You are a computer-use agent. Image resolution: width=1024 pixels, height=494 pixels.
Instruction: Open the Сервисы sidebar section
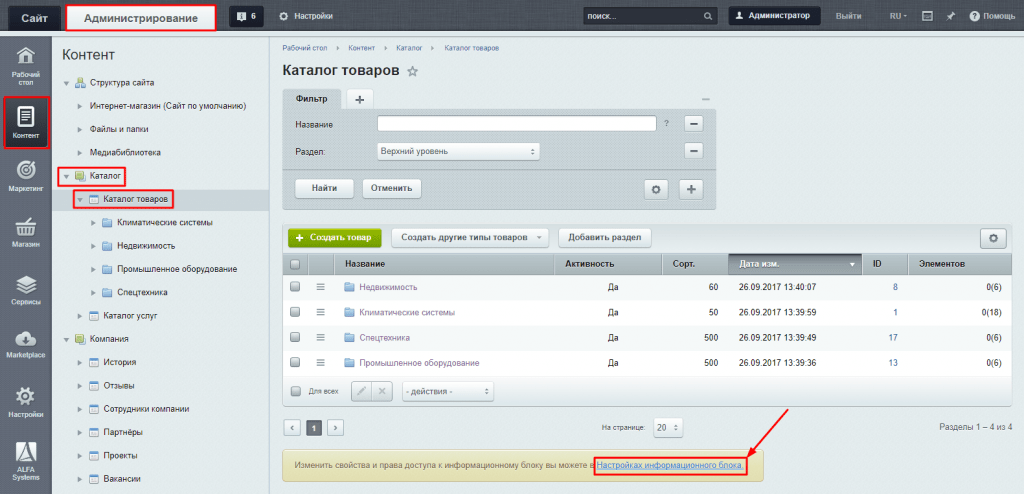click(26, 290)
